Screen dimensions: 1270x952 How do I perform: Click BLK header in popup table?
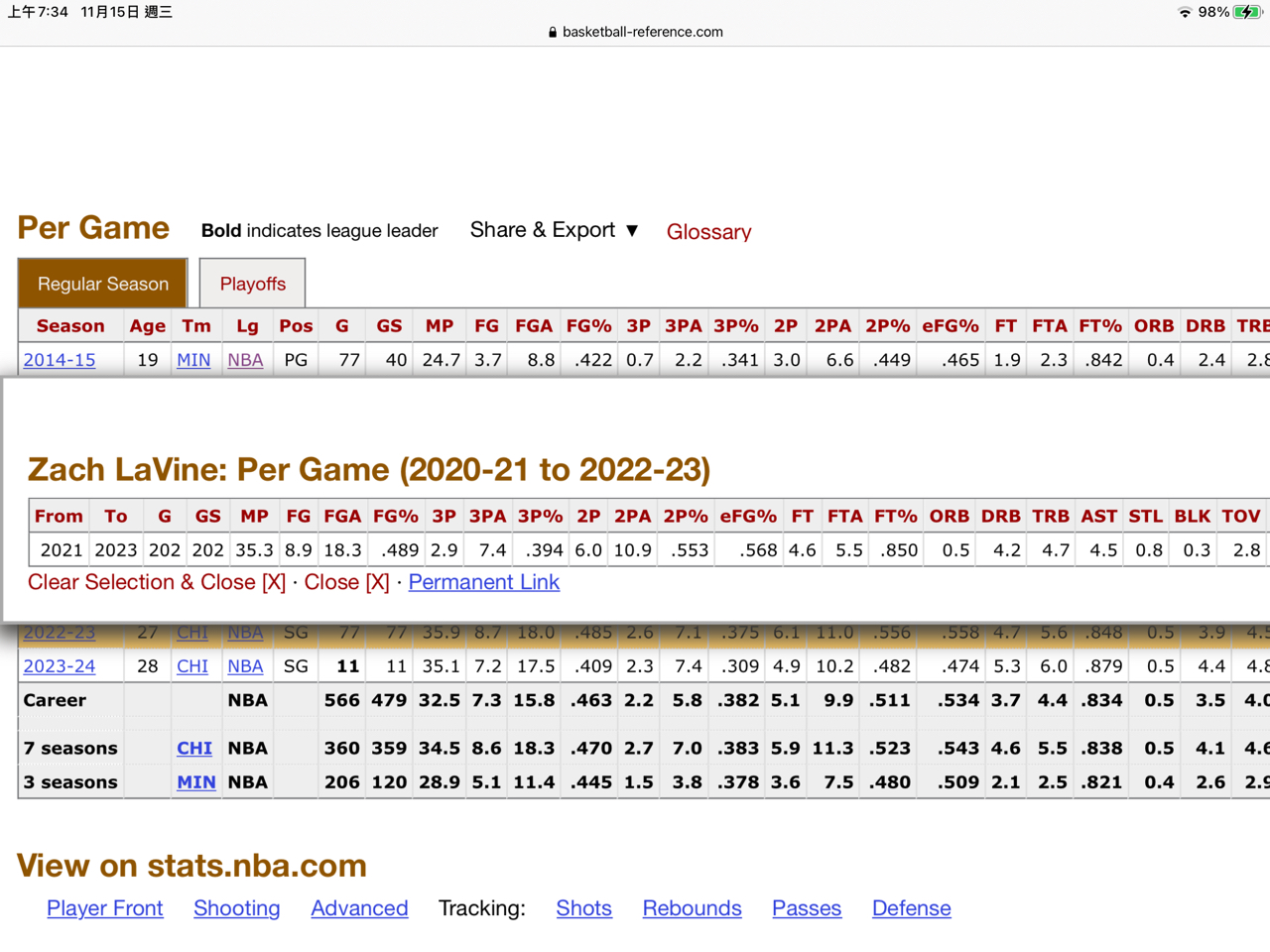coord(1192,517)
